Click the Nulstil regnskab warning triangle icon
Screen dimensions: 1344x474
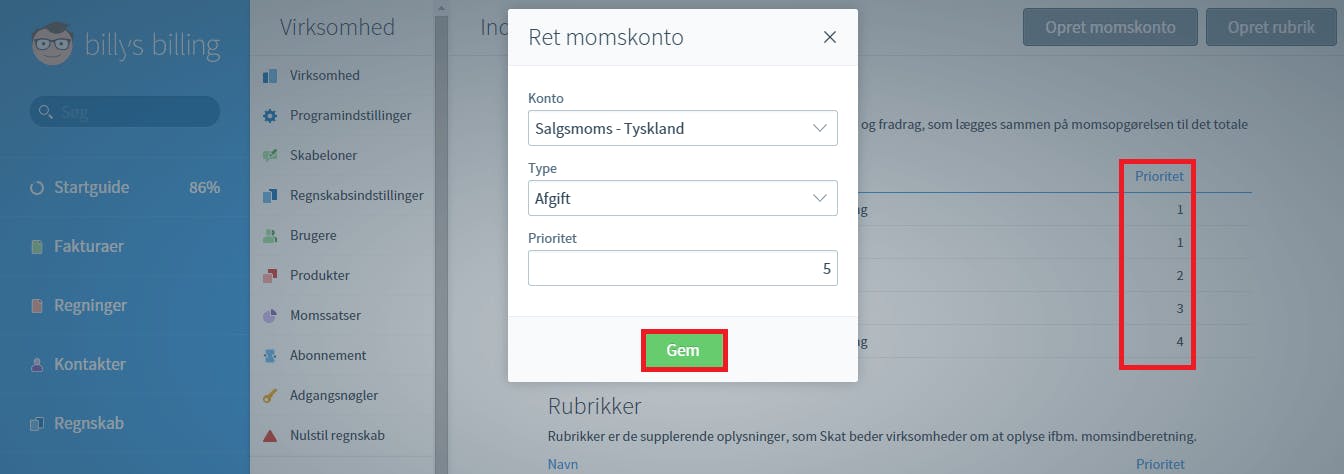[269, 436]
